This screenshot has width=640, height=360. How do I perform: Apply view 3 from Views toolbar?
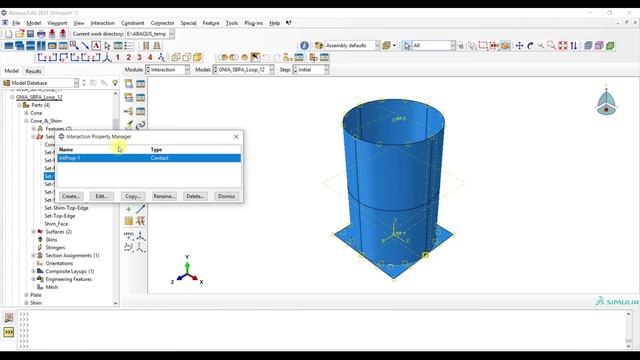(139, 58)
